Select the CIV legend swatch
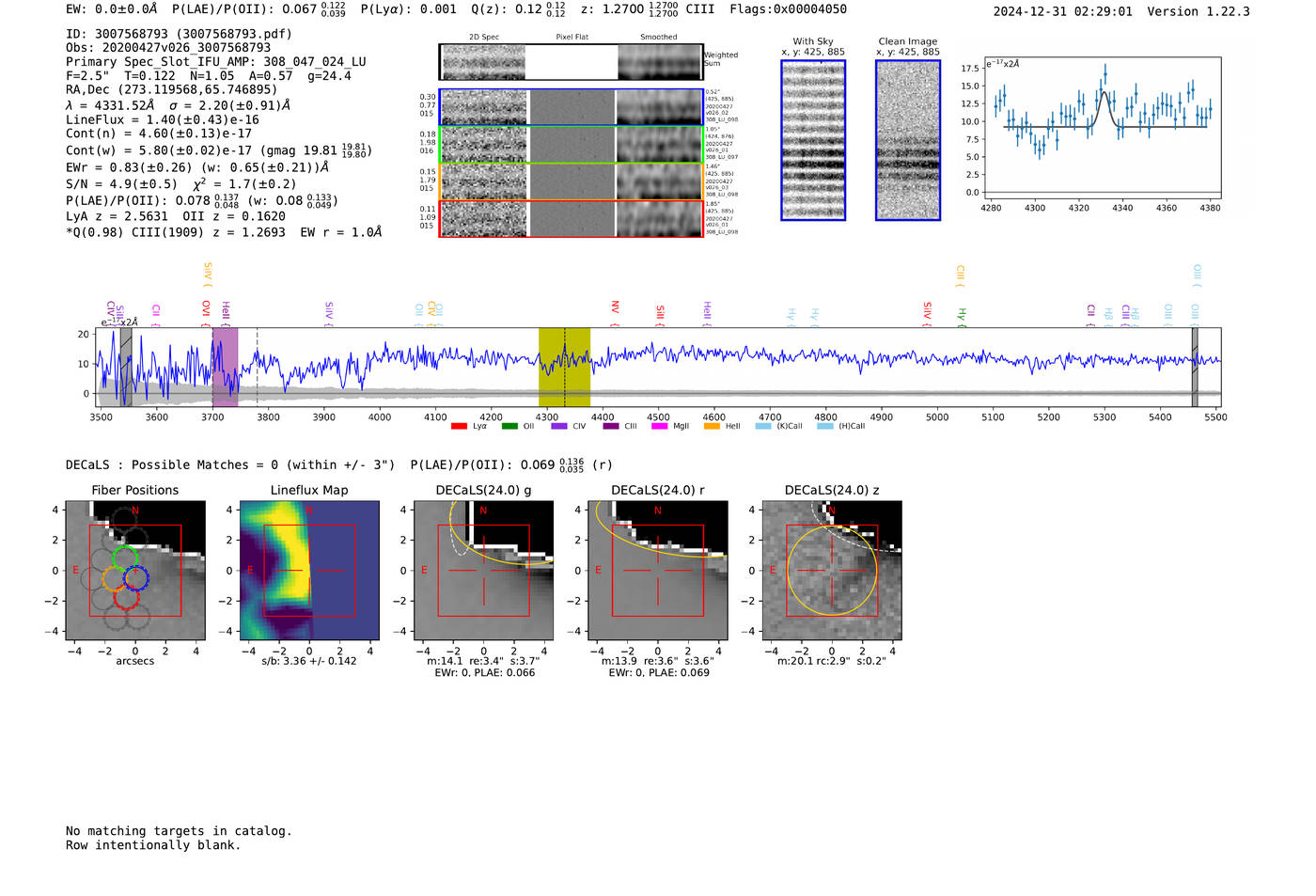This screenshot has width=1316, height=896. (559, 427)
